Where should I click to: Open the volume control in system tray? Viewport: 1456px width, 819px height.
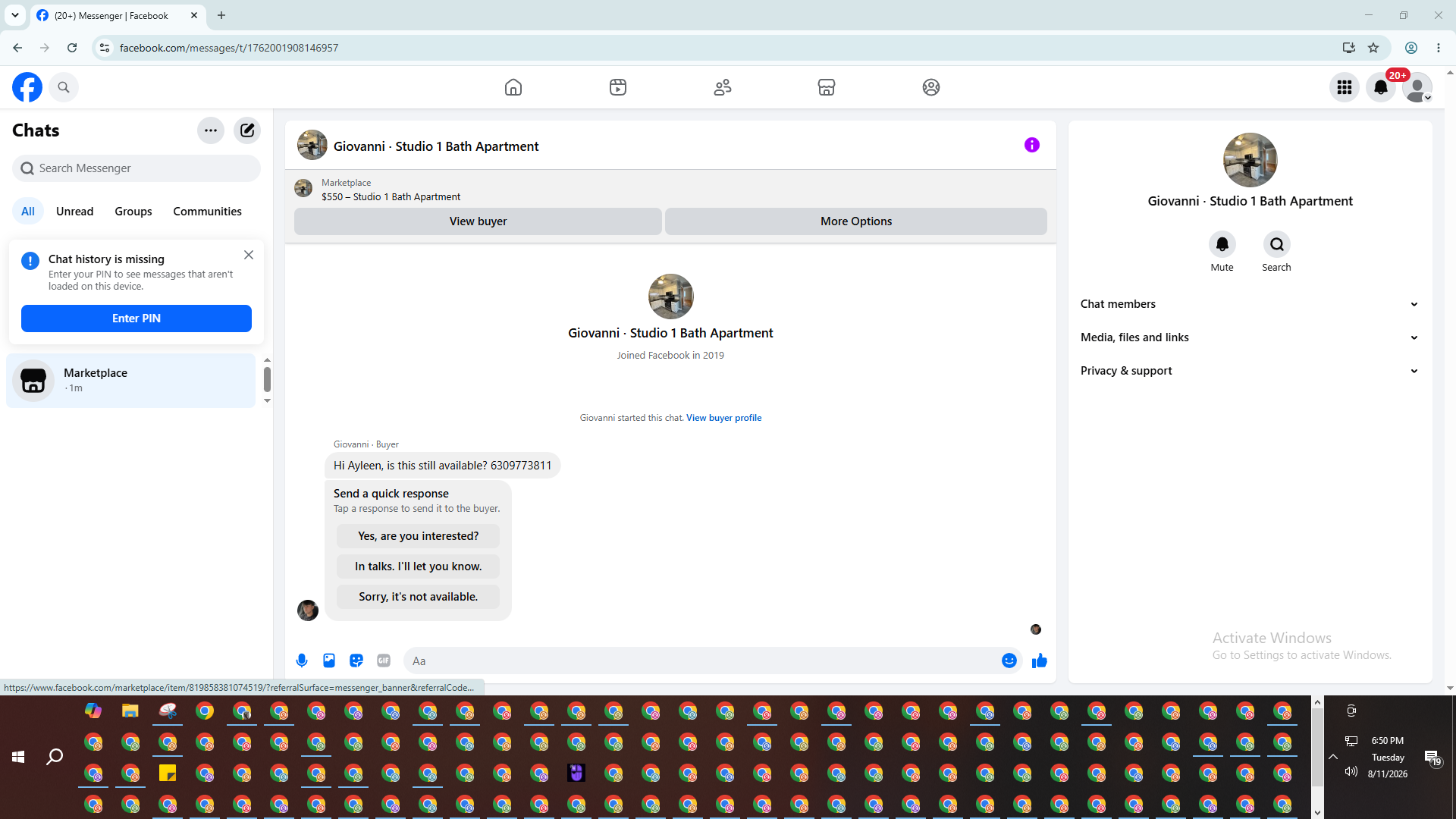[1351, 772]
